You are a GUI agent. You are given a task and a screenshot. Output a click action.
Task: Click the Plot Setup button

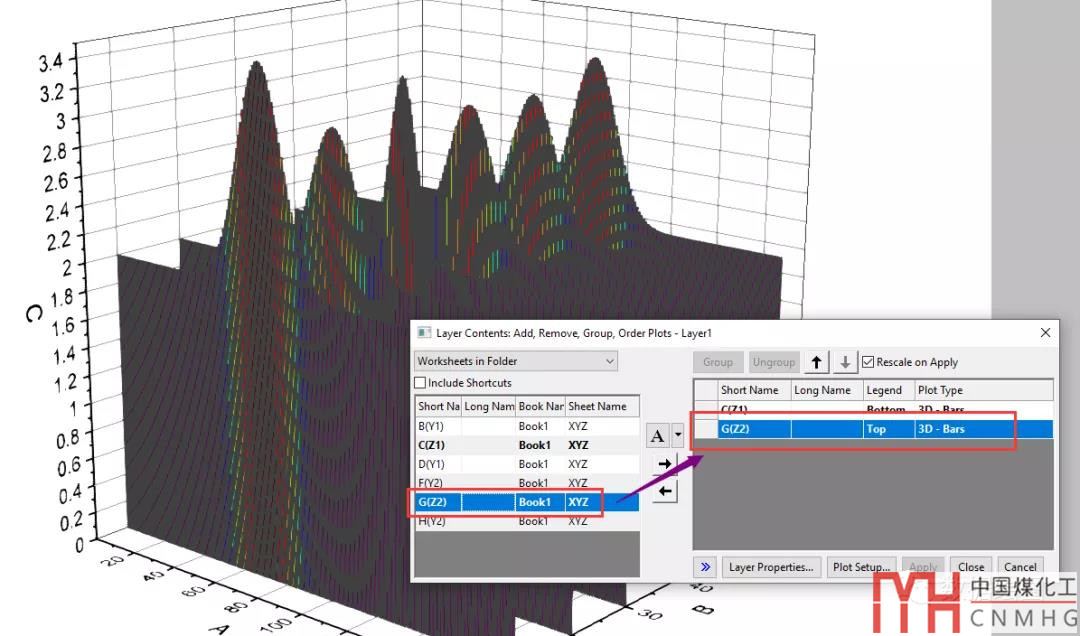point(863,567)
